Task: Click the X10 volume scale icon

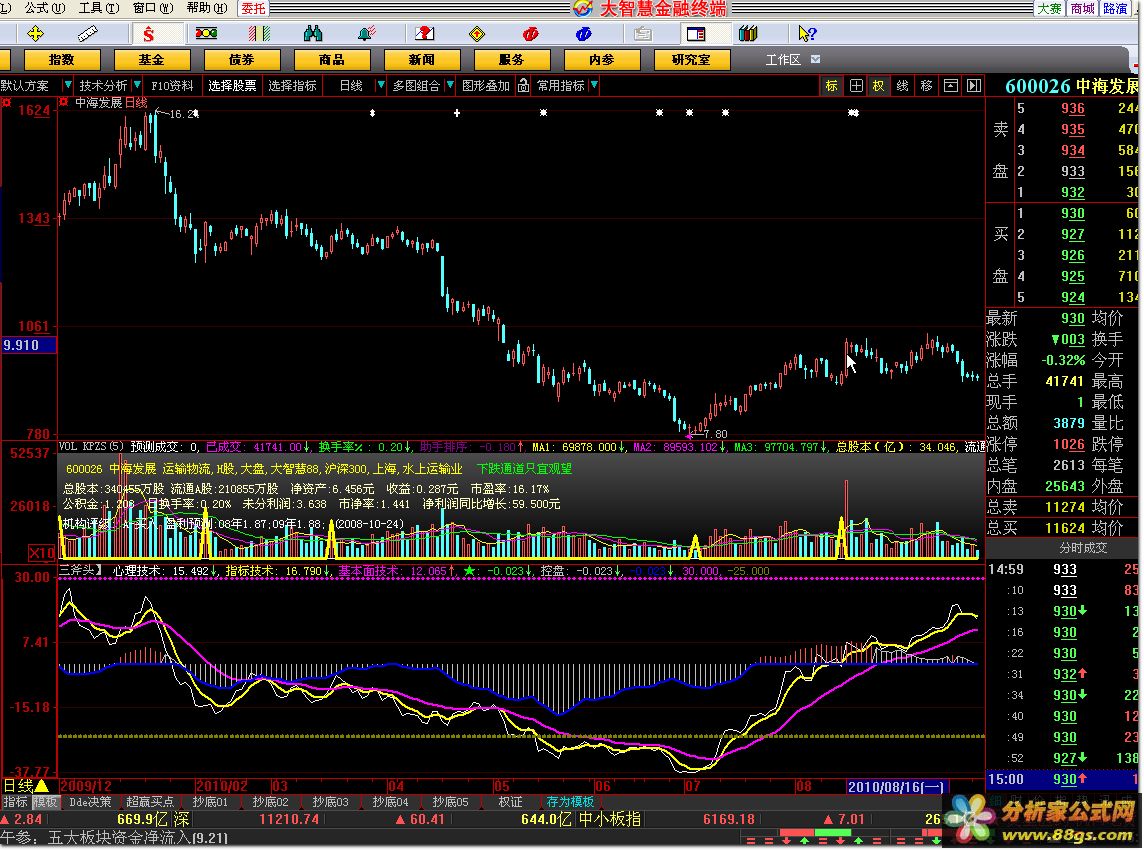Action: pos(42,552)
